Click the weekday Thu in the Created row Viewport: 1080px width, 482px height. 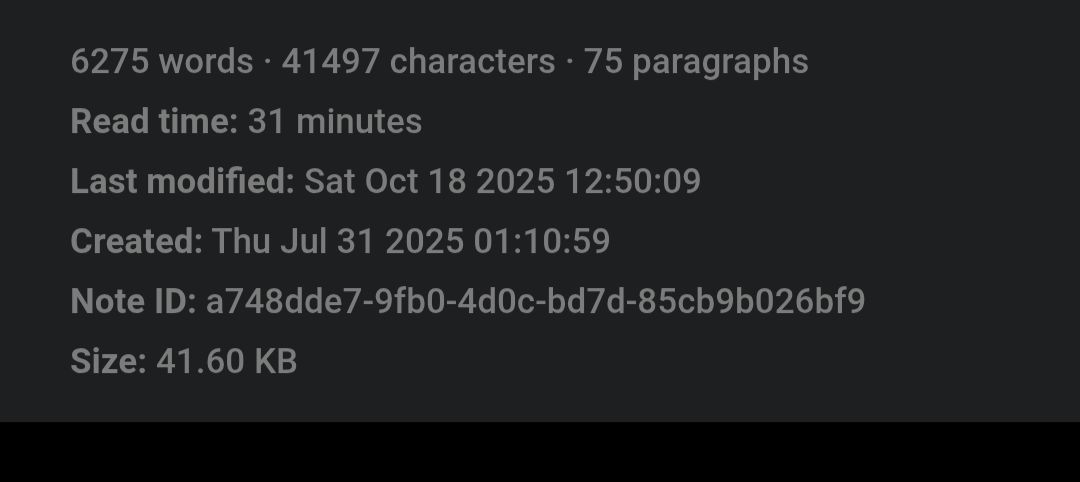click(x=236, y=241)
